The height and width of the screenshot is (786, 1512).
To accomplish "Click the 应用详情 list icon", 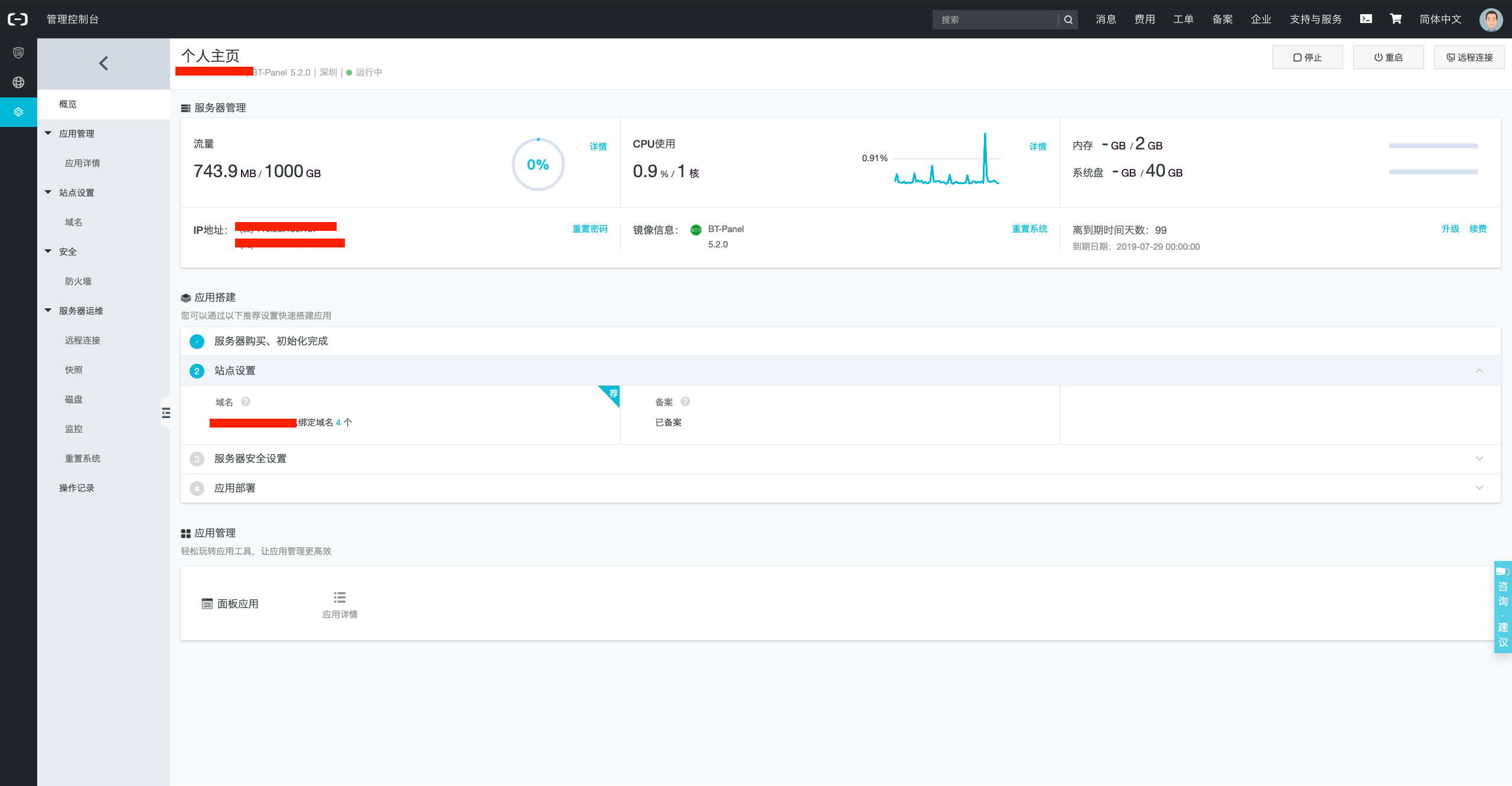I will point(340,598).
